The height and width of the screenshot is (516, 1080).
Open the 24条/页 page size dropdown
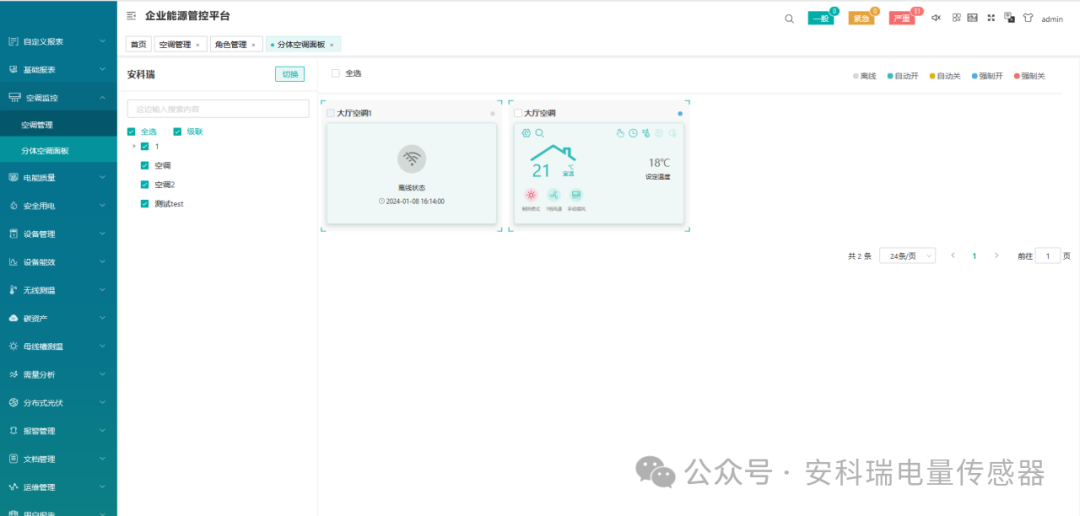[x=908, y=256]
